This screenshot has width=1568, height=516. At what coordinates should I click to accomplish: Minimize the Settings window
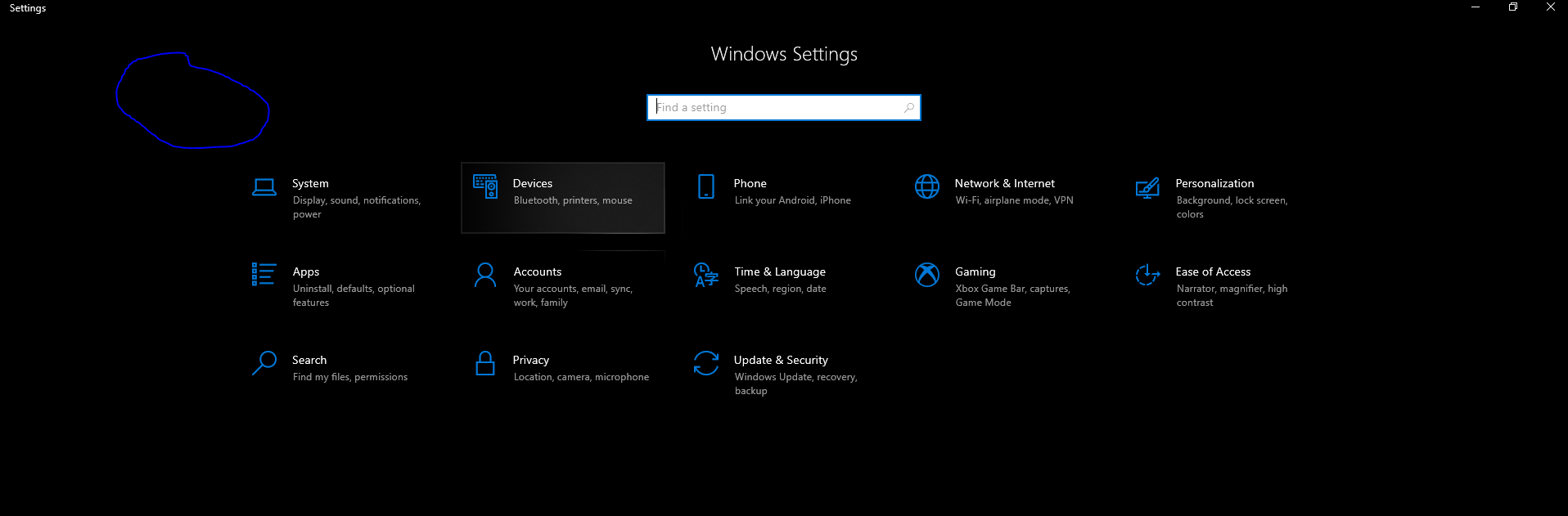point(1476,7)
